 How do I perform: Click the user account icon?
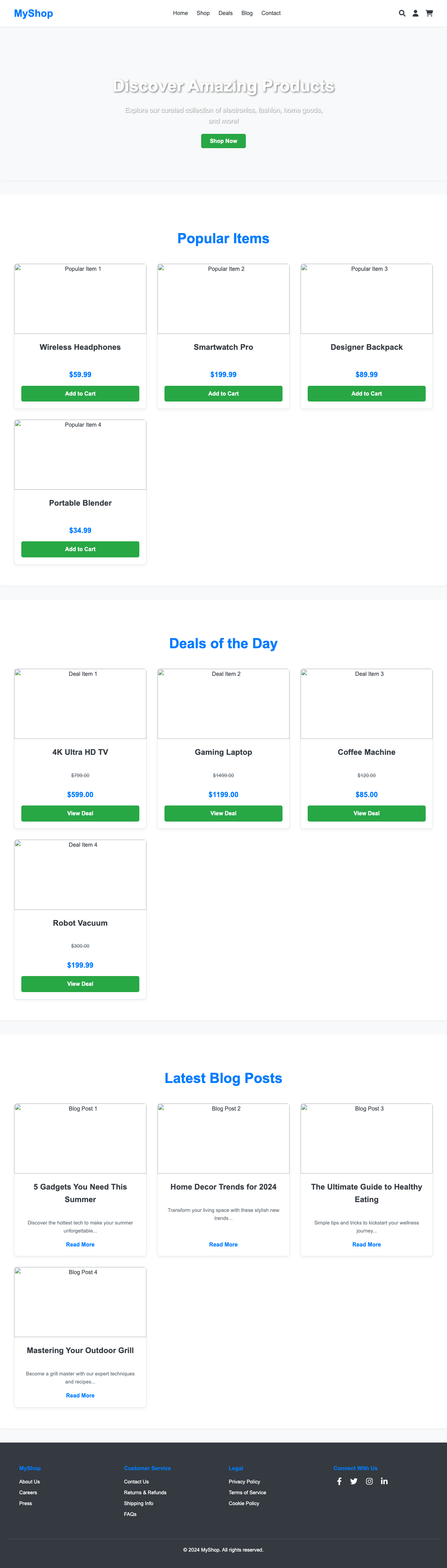(415, 13)
